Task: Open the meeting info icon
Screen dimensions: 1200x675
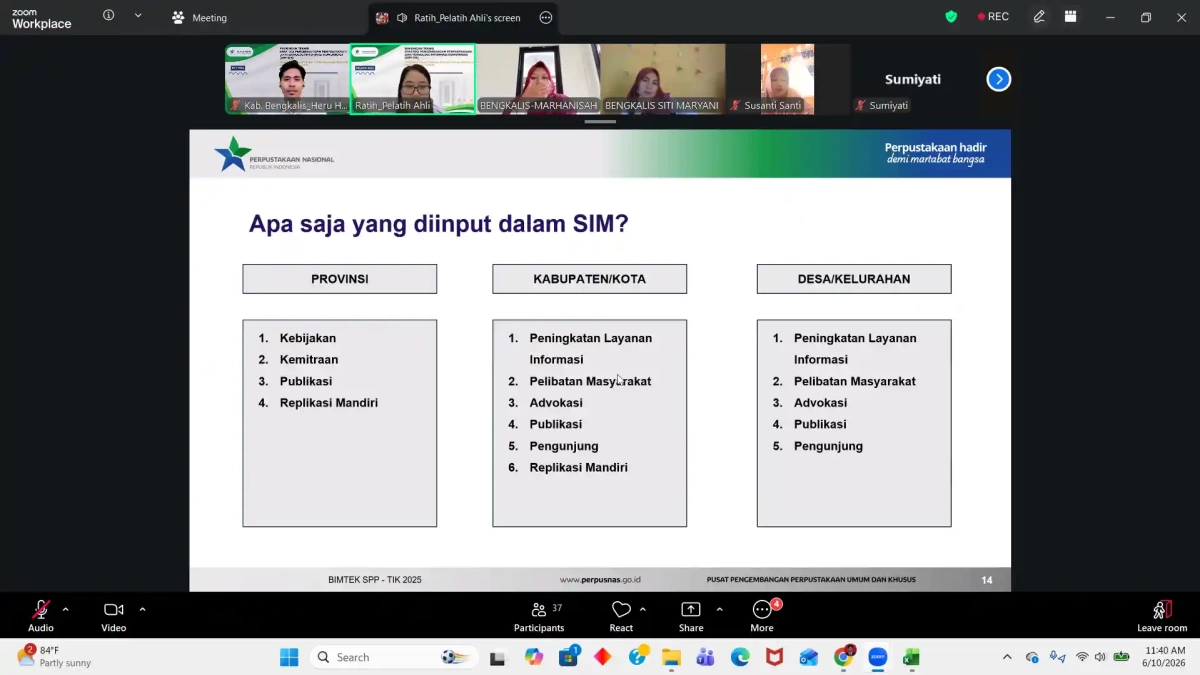Action: (x=108, y=16)
